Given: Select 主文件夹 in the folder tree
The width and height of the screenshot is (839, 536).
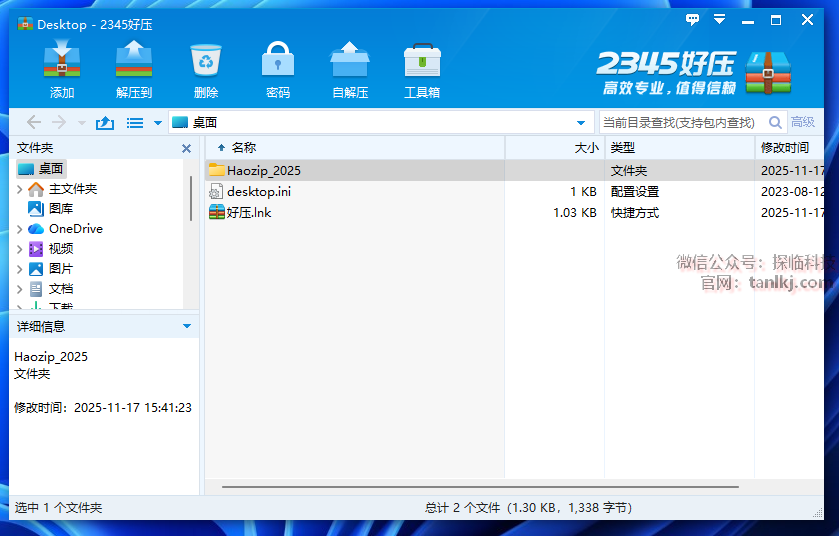Looking at the screenshot, I should [73, 189].
